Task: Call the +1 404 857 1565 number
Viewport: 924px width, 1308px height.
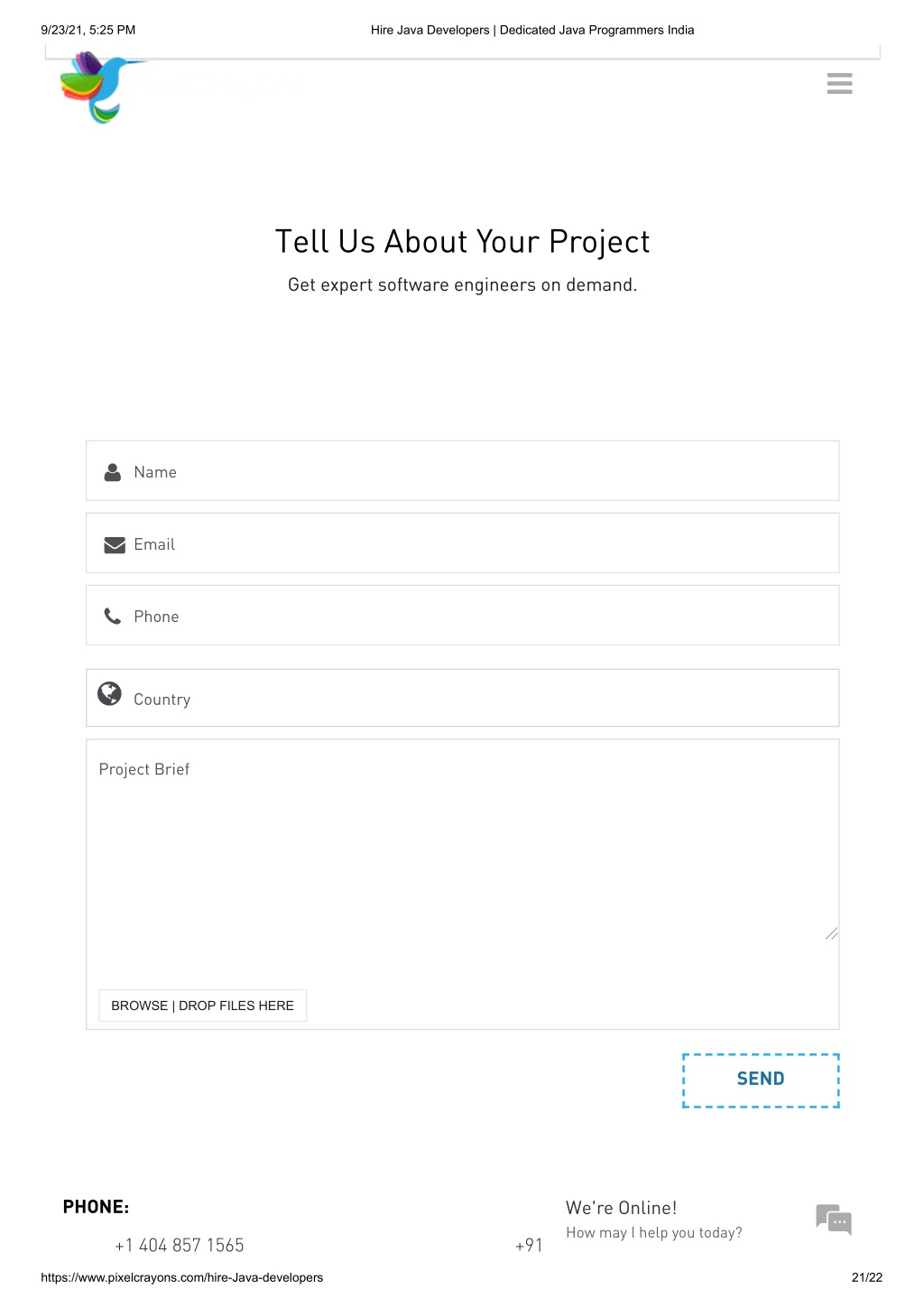Action: pos(180,1245)
